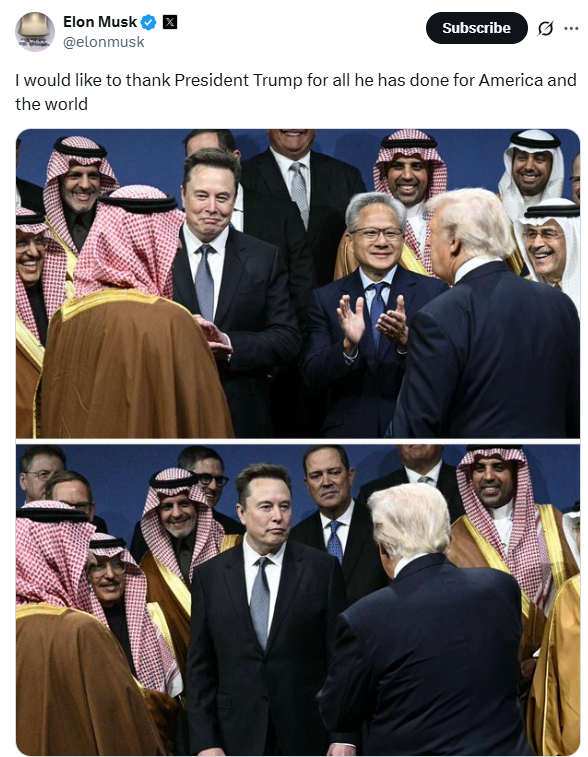588x757 pixels.
Task: Open the bottom photo of the post
Action: pyautogui.click(x=298, y=600)
